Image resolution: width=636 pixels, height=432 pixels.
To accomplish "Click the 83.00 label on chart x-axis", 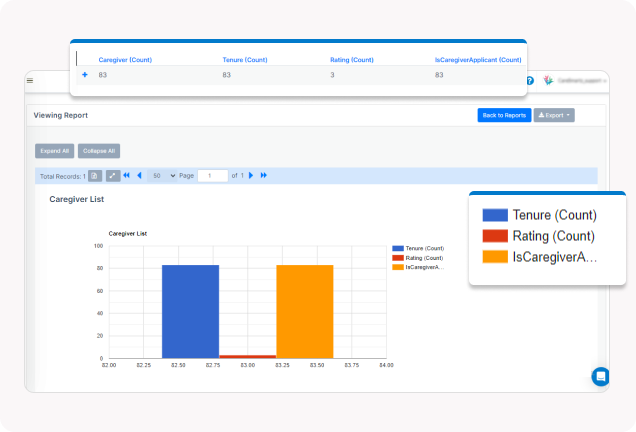I will [x=247, y=365].
